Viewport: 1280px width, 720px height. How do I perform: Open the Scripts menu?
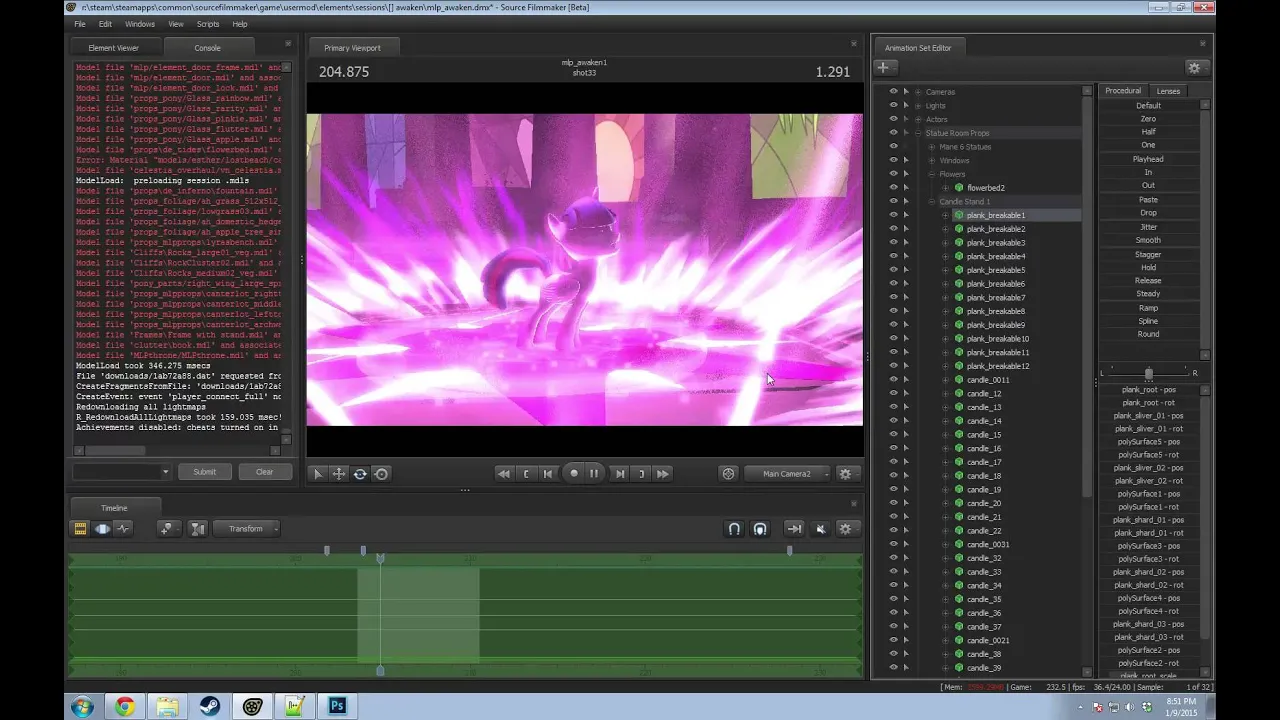click(208, 24)
